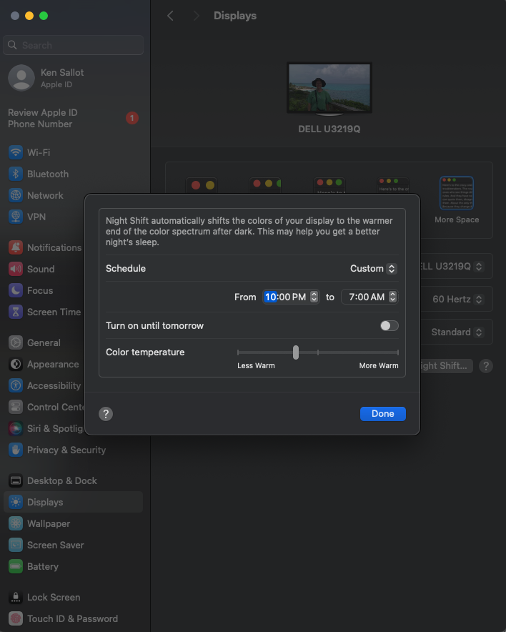Select the Sound speaker icon
The width and height of the screenshot is (506, 632).
(x=16, y=269)
